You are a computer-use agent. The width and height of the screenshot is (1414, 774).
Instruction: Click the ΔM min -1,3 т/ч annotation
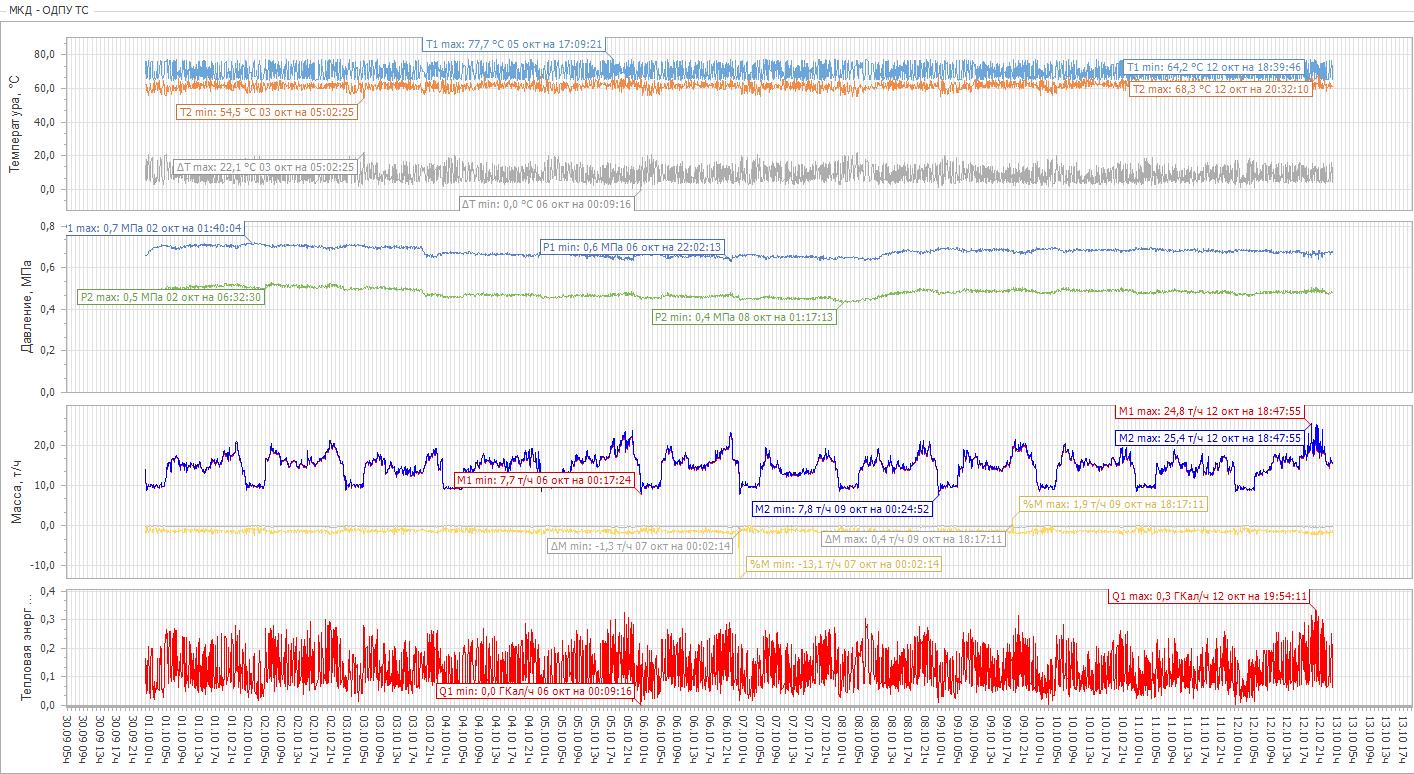click(641, 547)
